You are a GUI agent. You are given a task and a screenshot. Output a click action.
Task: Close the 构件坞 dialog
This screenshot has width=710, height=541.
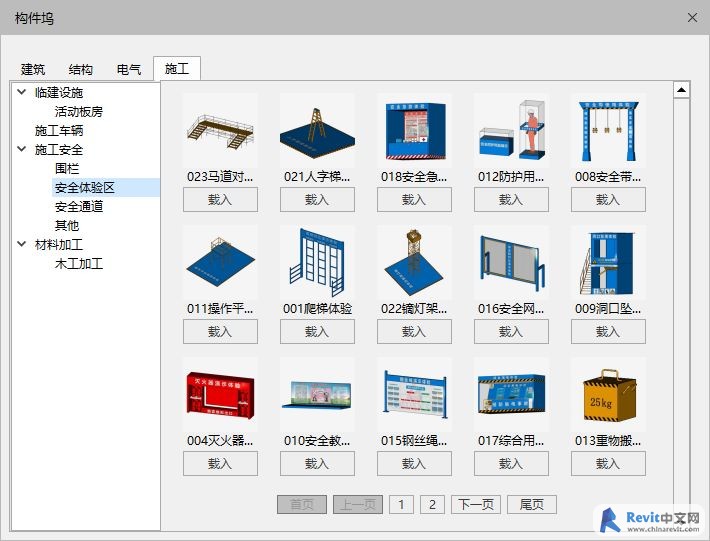[692, 18]
